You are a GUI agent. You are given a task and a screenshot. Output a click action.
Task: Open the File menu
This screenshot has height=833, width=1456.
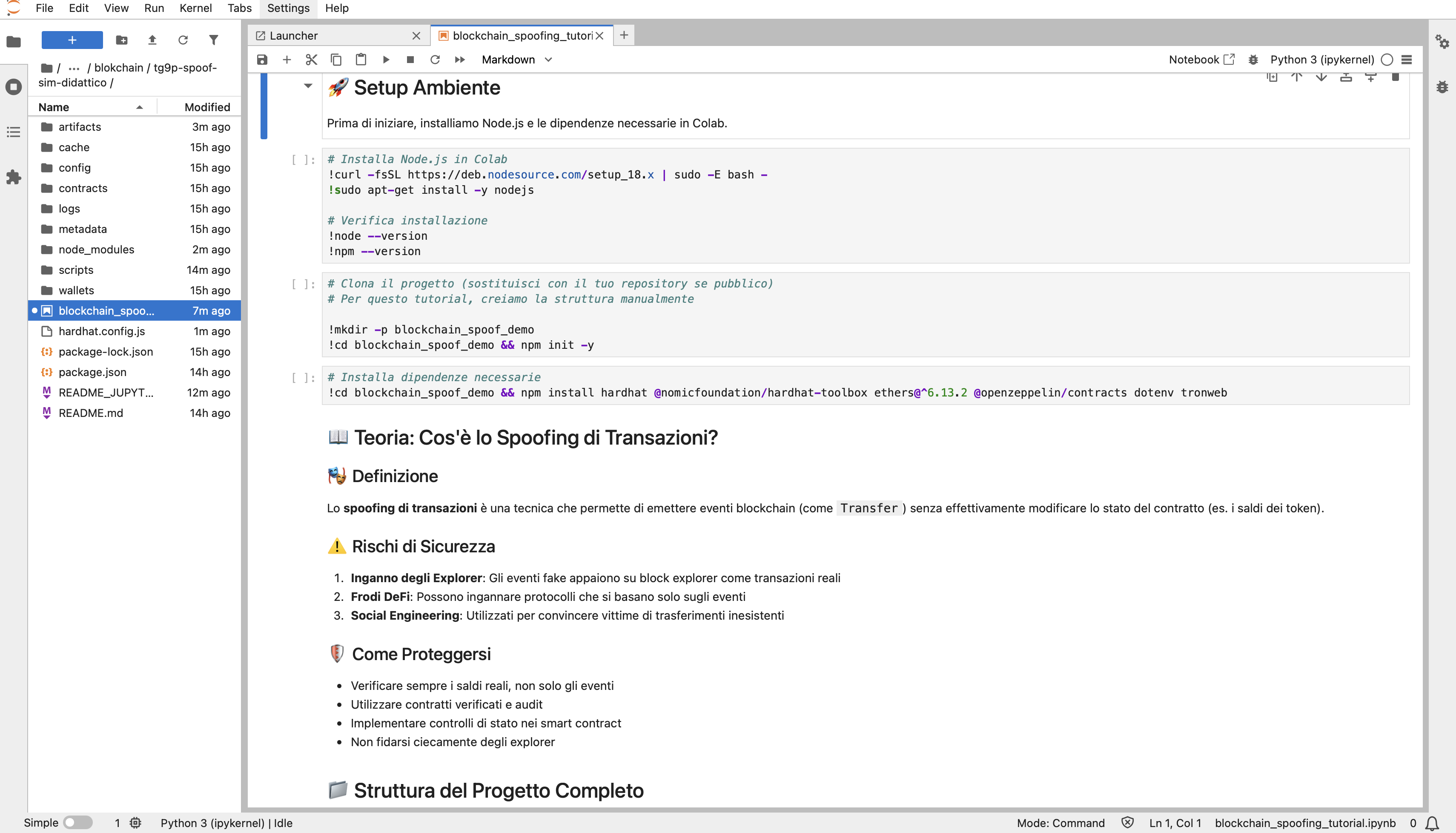point(44,8)
